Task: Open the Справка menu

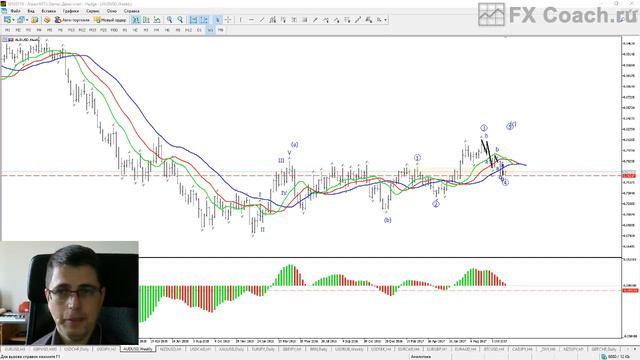Action: pyautogui.click(x=131, y=11)
